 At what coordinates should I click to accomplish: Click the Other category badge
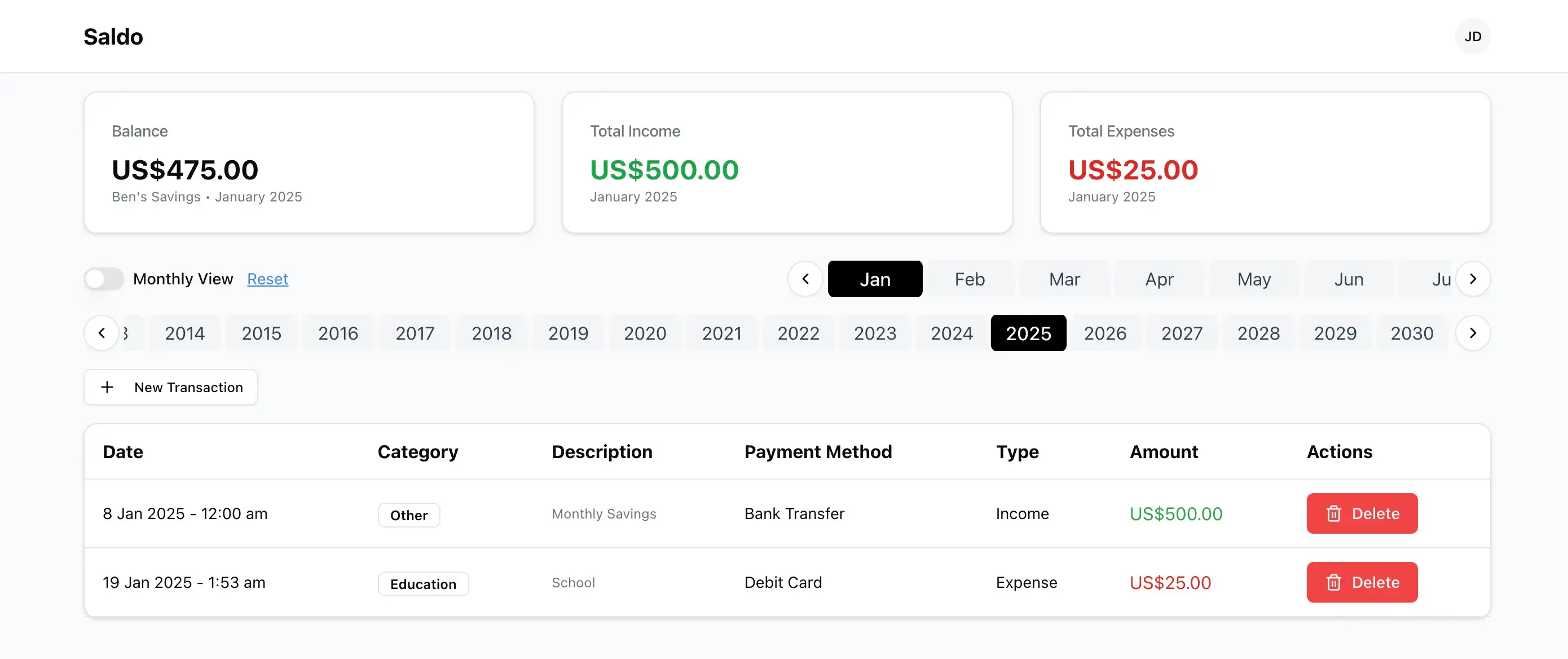(408, 515)
